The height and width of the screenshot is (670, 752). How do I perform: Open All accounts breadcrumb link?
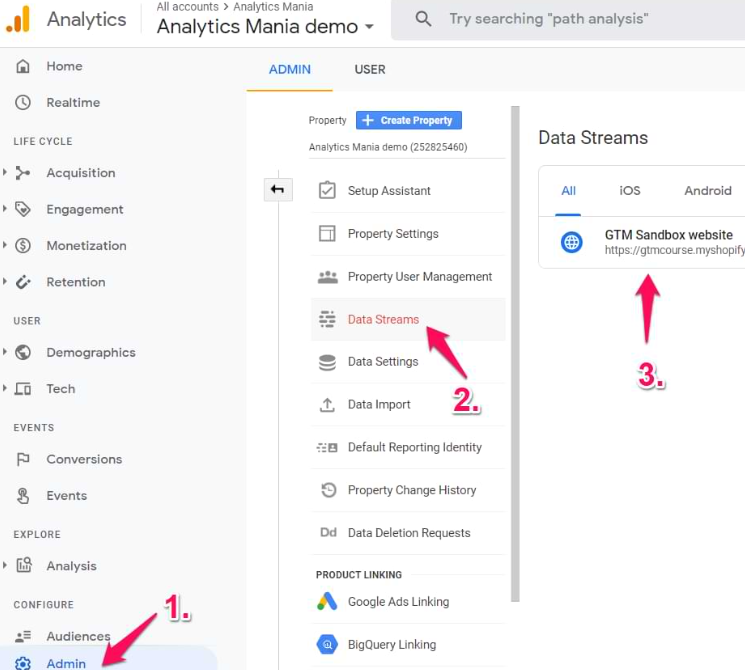pyautogui.click(x=187, y=7)
